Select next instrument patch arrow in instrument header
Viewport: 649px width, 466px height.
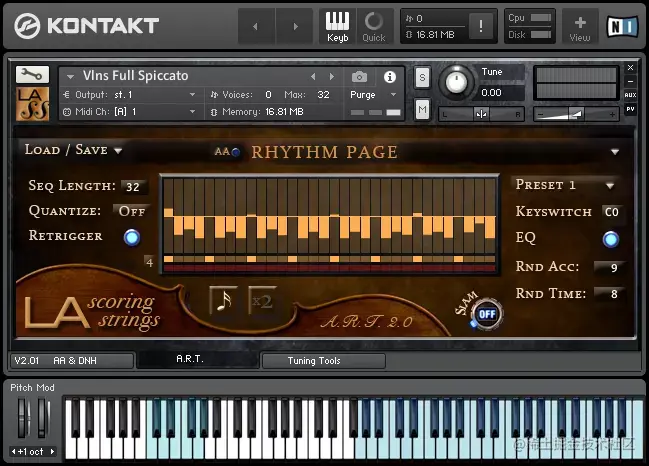point(332,77)
